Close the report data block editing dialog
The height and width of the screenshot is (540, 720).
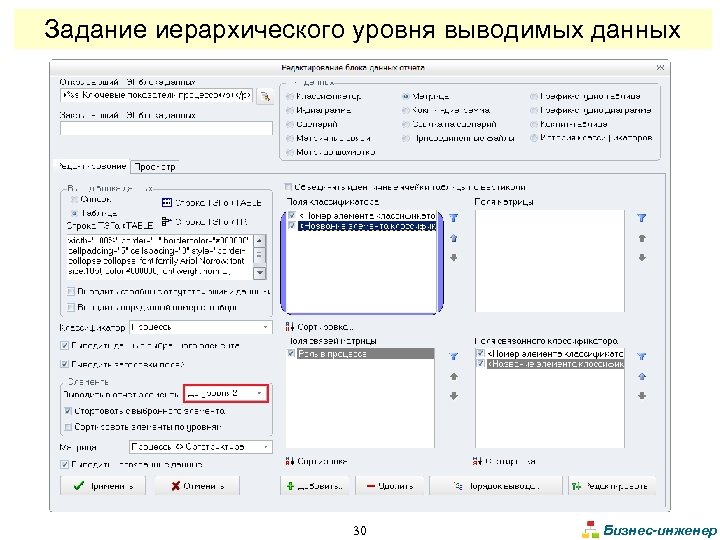pos(660,68)
